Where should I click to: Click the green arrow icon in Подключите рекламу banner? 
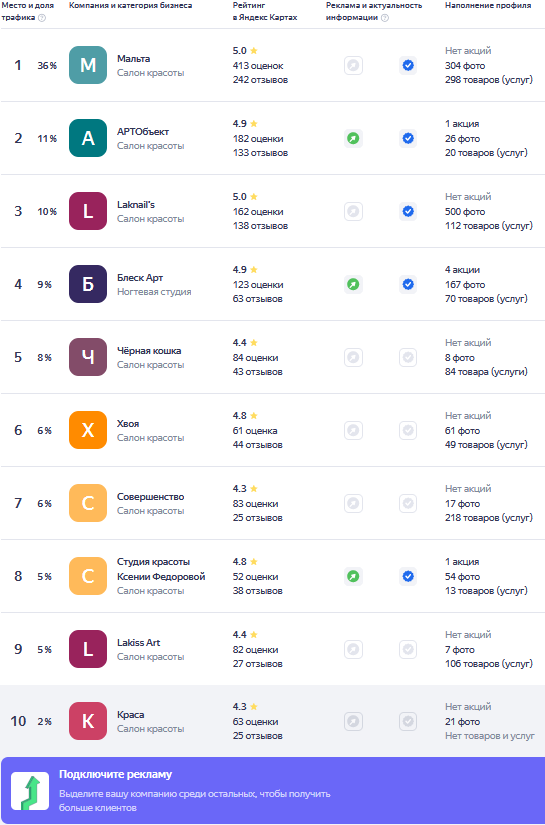30,791
